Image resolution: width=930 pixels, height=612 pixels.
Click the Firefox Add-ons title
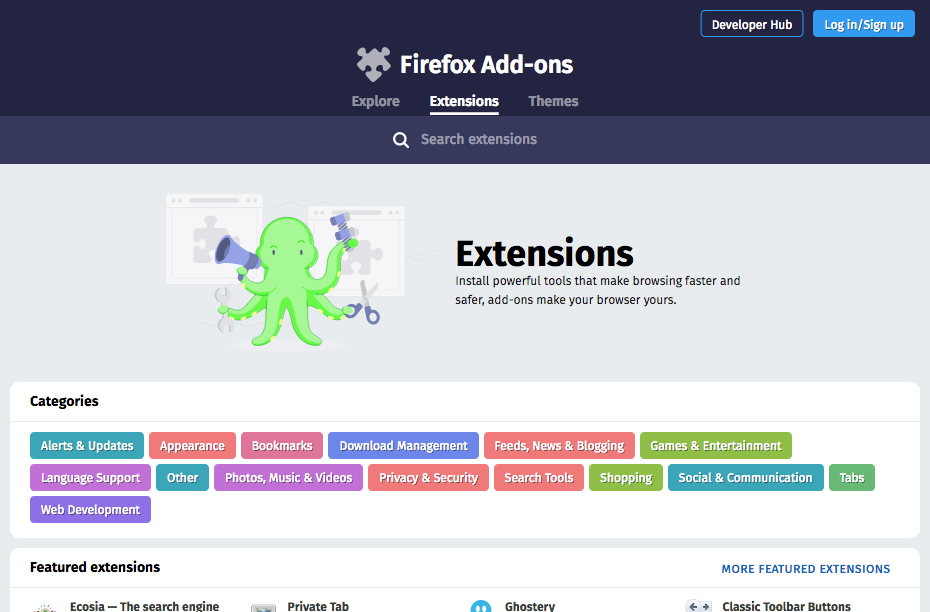486,65
